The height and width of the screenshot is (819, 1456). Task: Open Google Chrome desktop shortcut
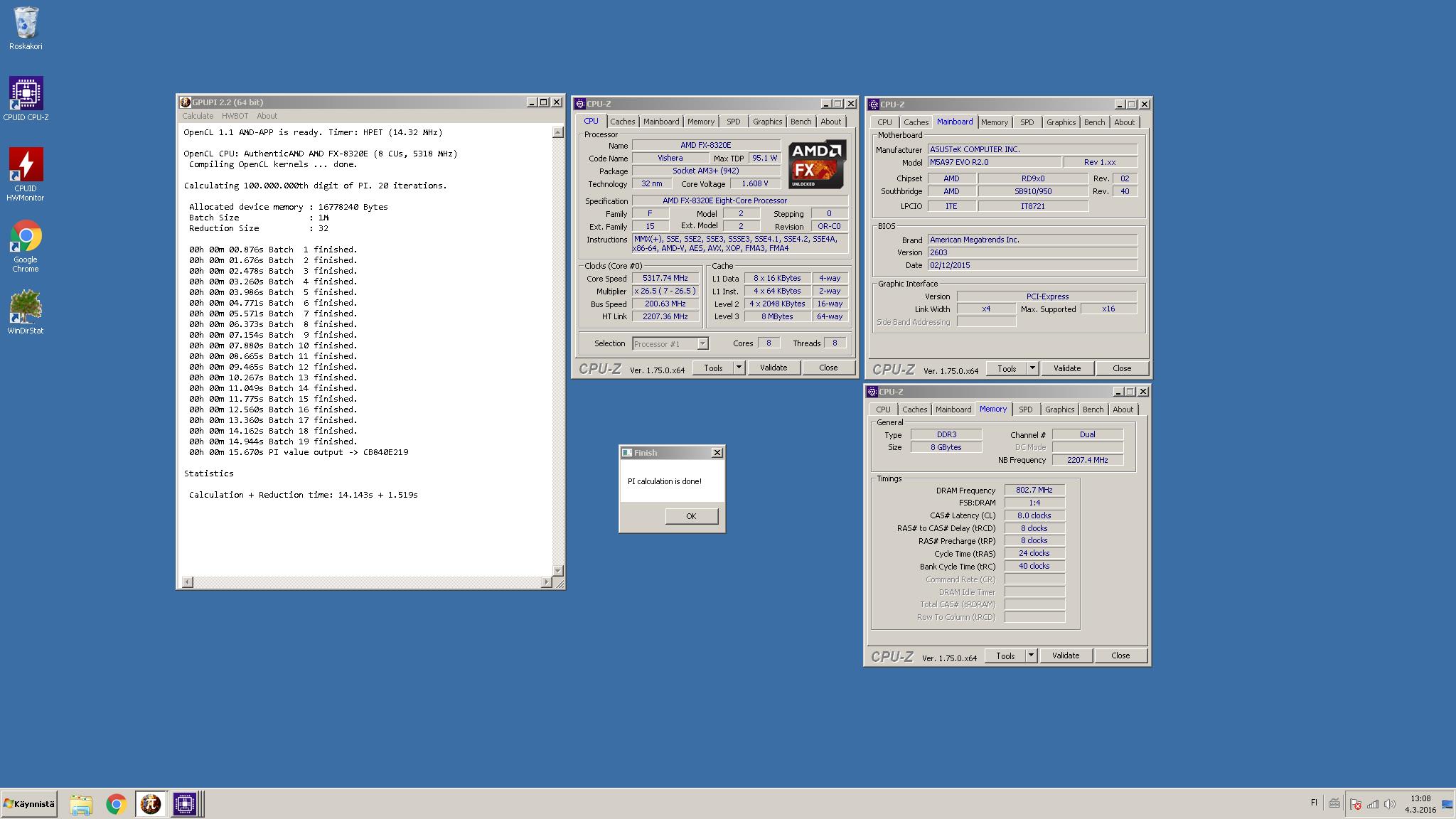[26, 246]
